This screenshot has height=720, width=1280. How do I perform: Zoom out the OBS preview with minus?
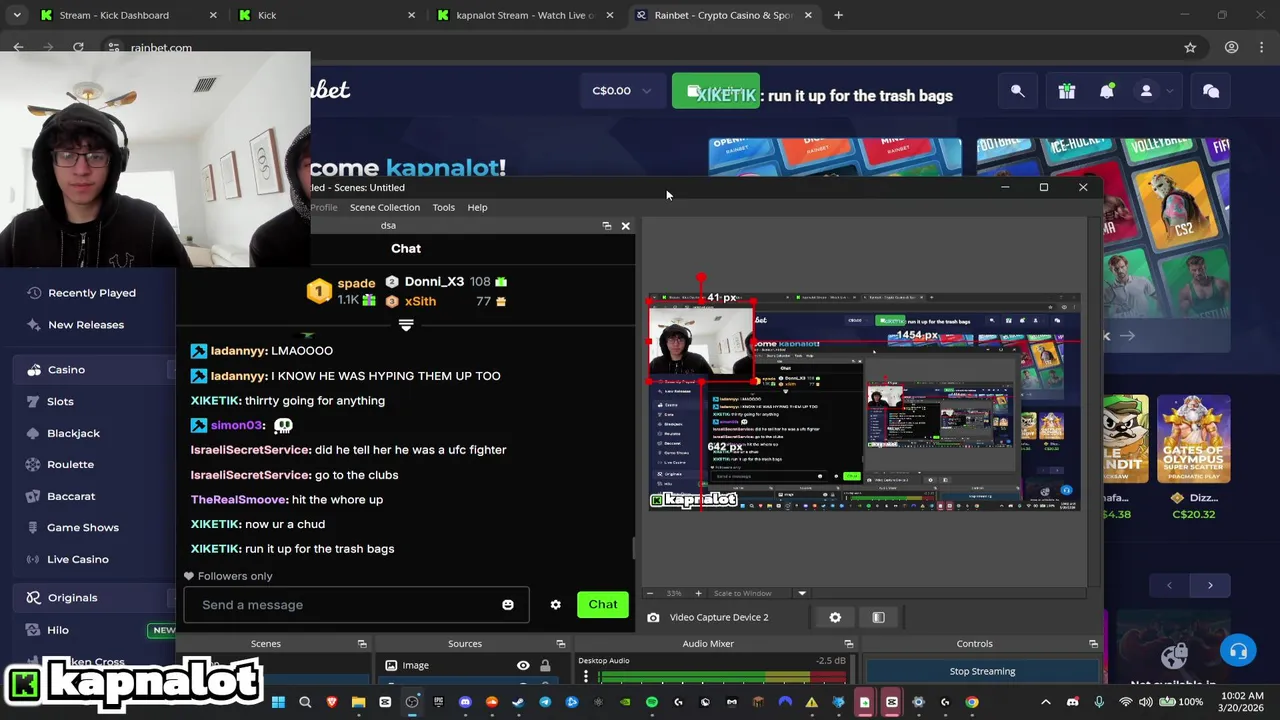tap(650, 593)
